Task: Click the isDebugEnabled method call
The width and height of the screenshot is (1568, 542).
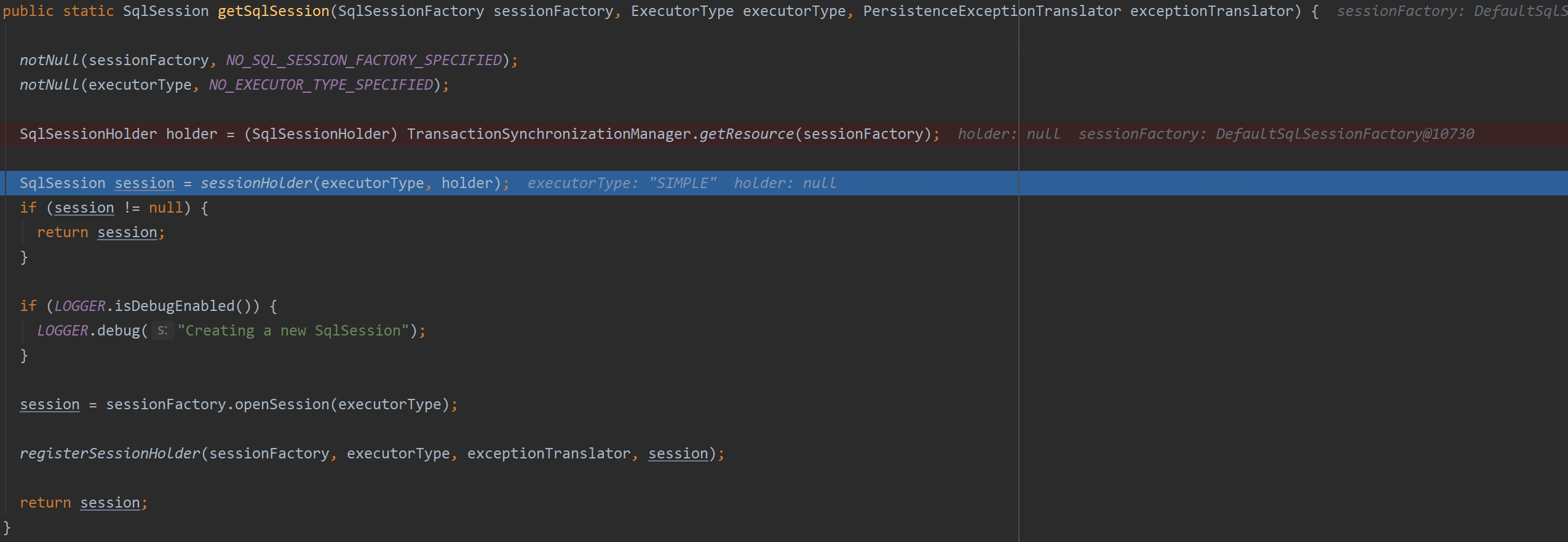Action: [x=175, y=306]
